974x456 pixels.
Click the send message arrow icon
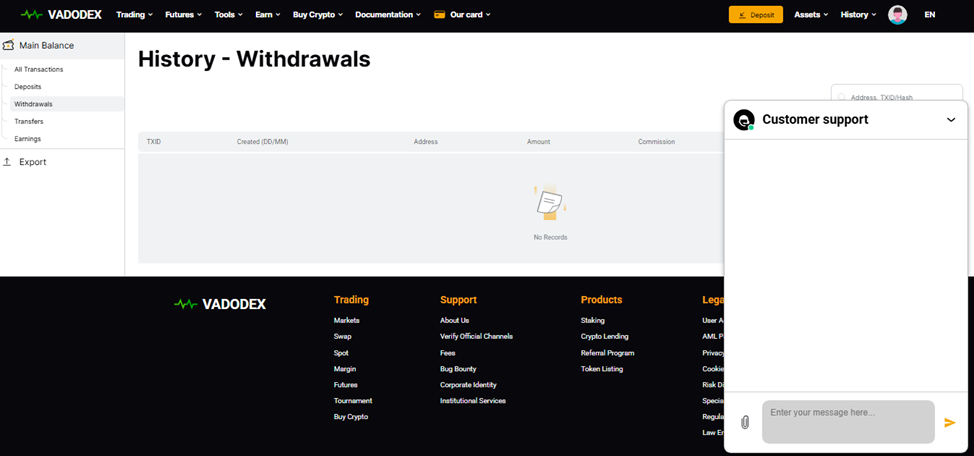(x=949, y=422)
